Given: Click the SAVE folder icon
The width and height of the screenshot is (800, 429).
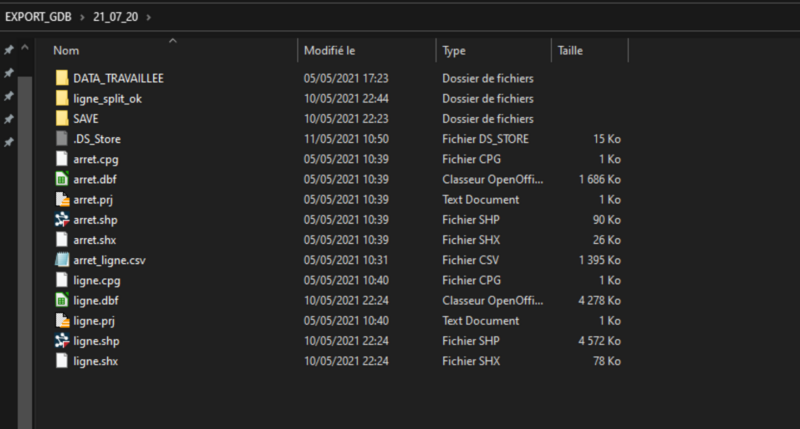Looking at the screenshot, I should tap(62, 119).
